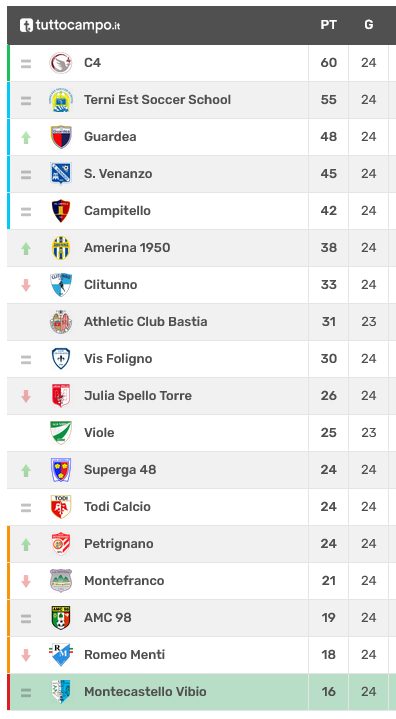Click the tuttocampo.it logo in header
Viewport: 396px width, 719px height.
(70, 25)
